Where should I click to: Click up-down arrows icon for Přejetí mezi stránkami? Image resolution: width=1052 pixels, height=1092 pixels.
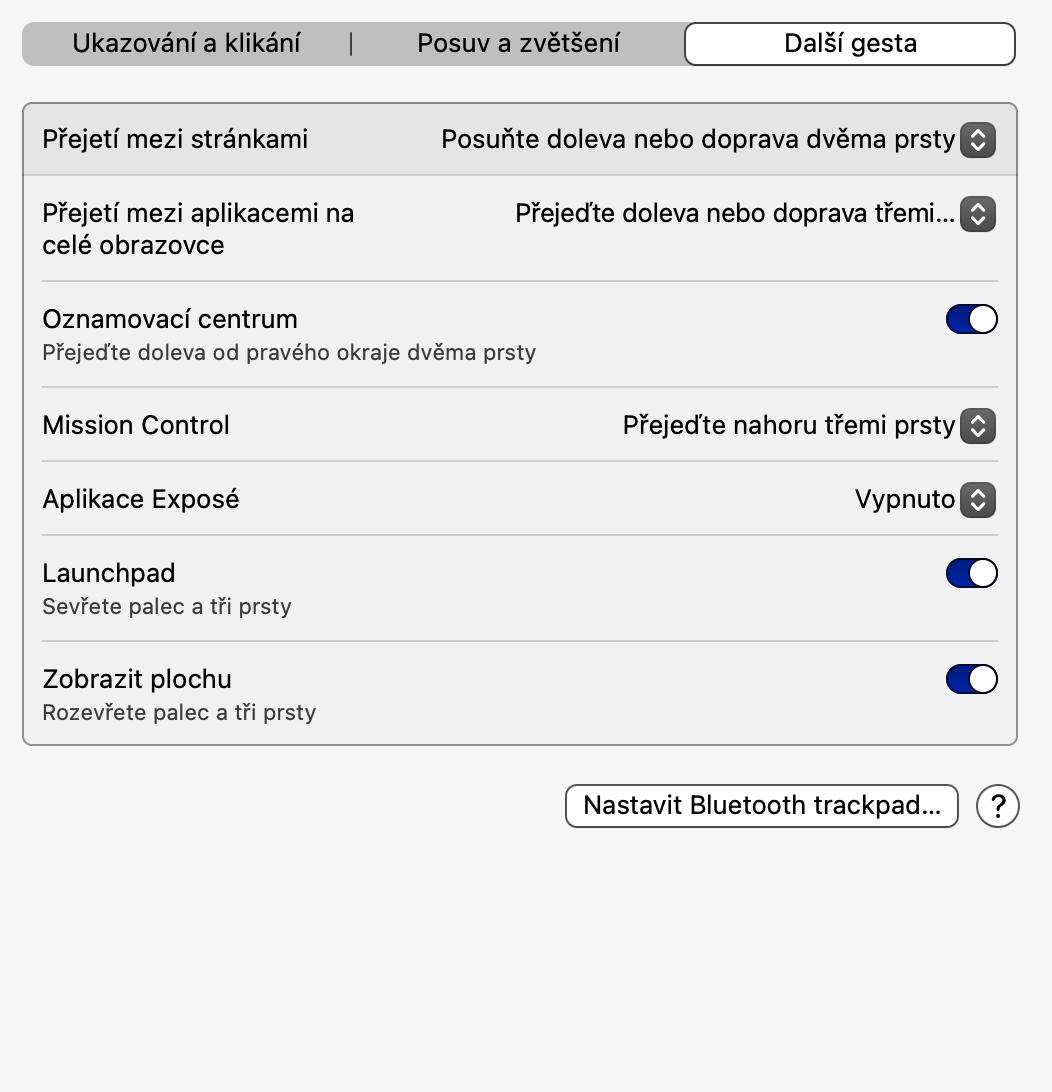(x=977, y=140)
